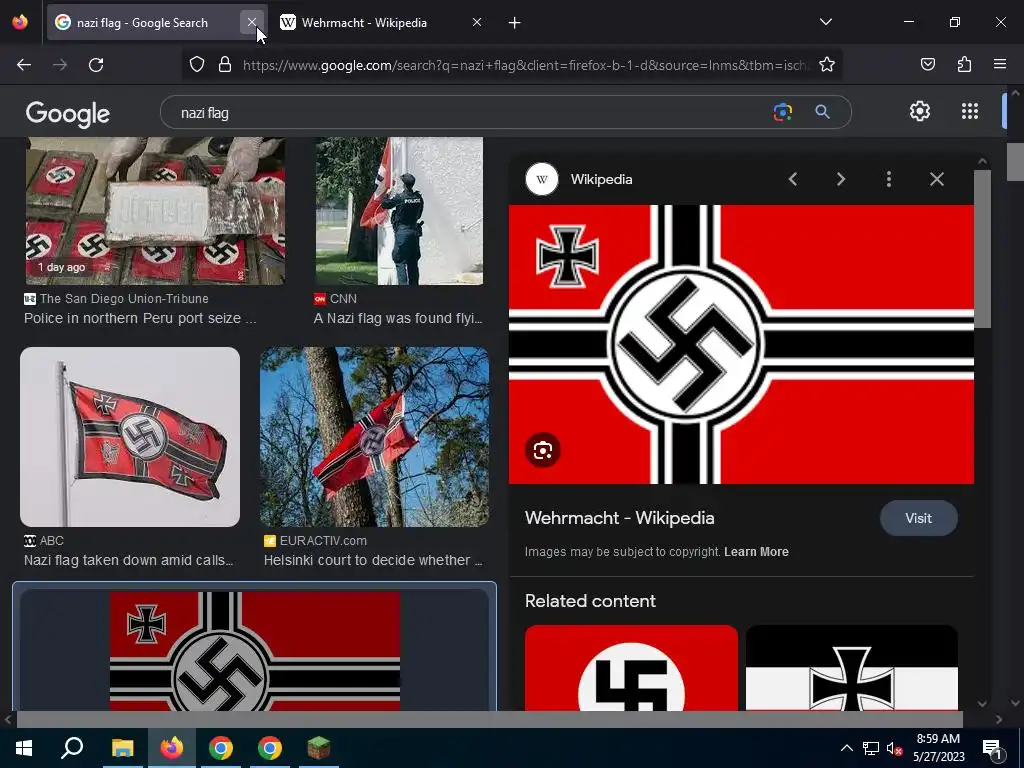Close the Google Search tab
The image size is (1024, 768).
(x=251, y=22)
